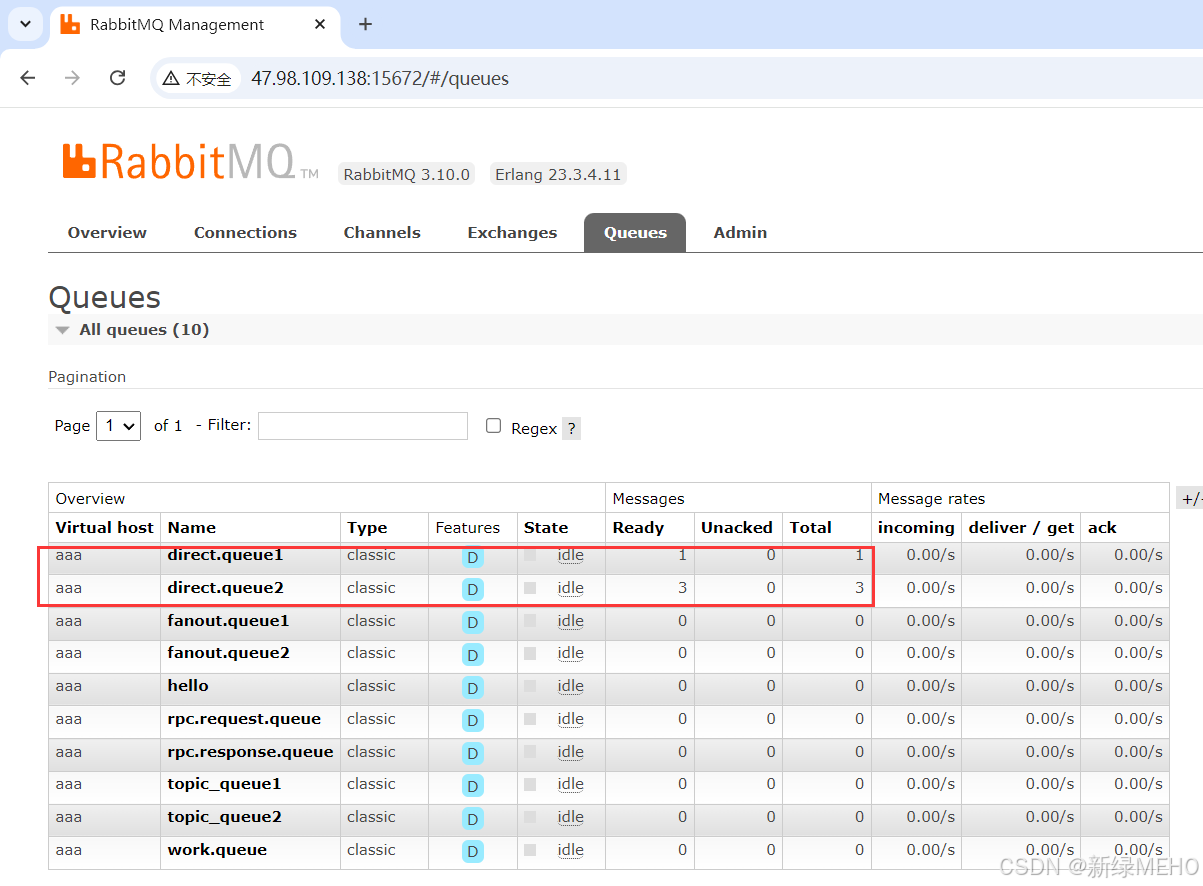Open the hello queue

pyautogui.click(x=188, y=686)
